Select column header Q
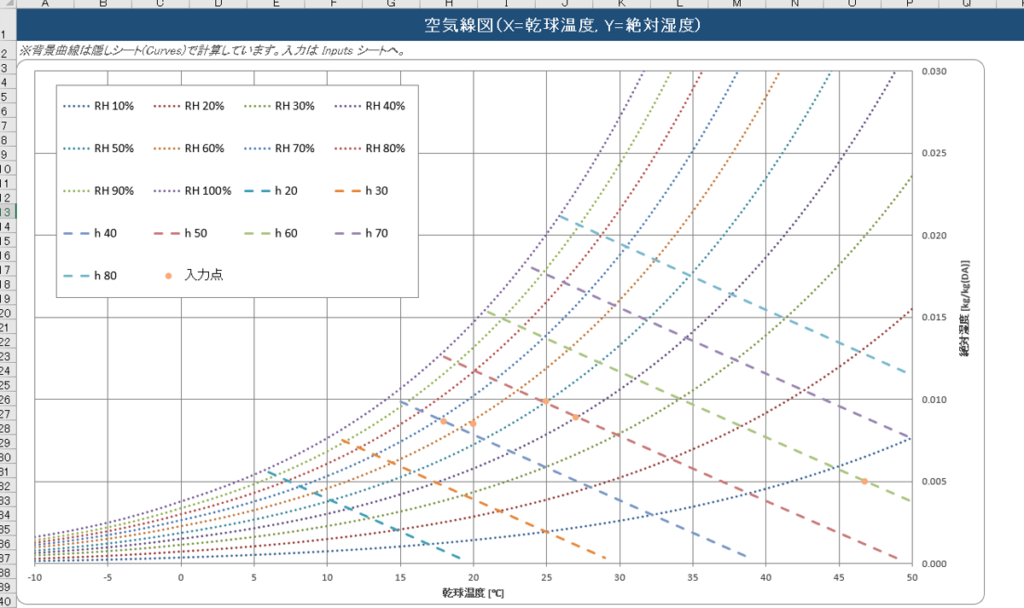The width and height of the screenshot is (1024, 608). 968,4
